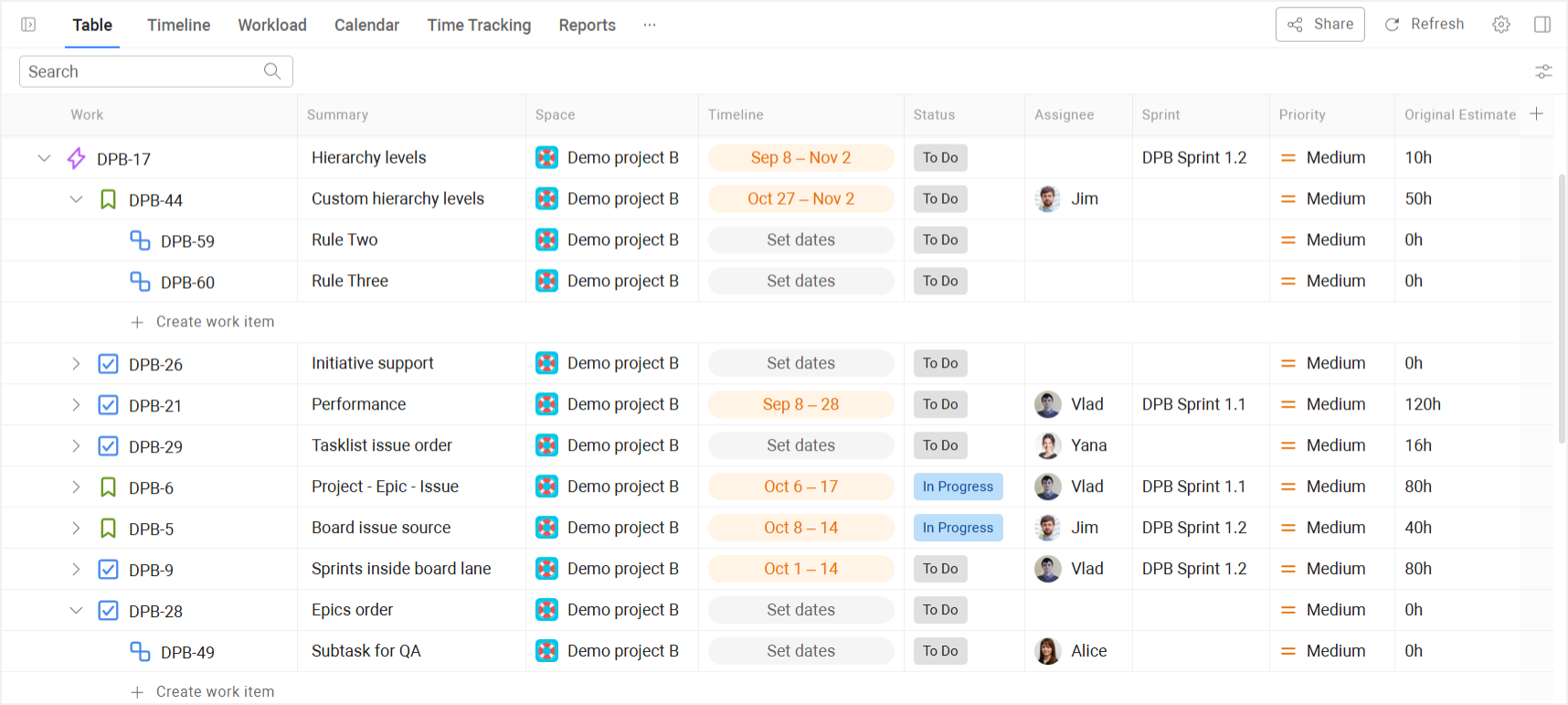The image size is (1568, 705).
Task: Open the settings gear icon
Action: (x=1501, y=25)
